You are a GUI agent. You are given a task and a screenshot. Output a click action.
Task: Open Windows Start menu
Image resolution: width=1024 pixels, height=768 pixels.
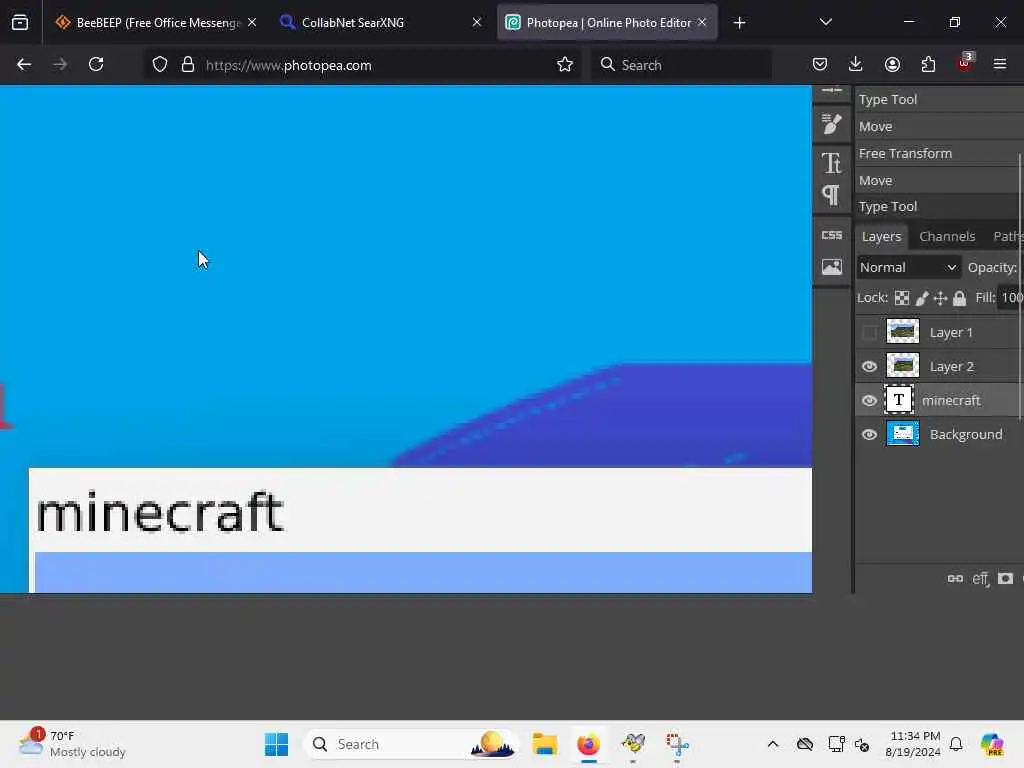pyautogui.click(x=276, y=744)
